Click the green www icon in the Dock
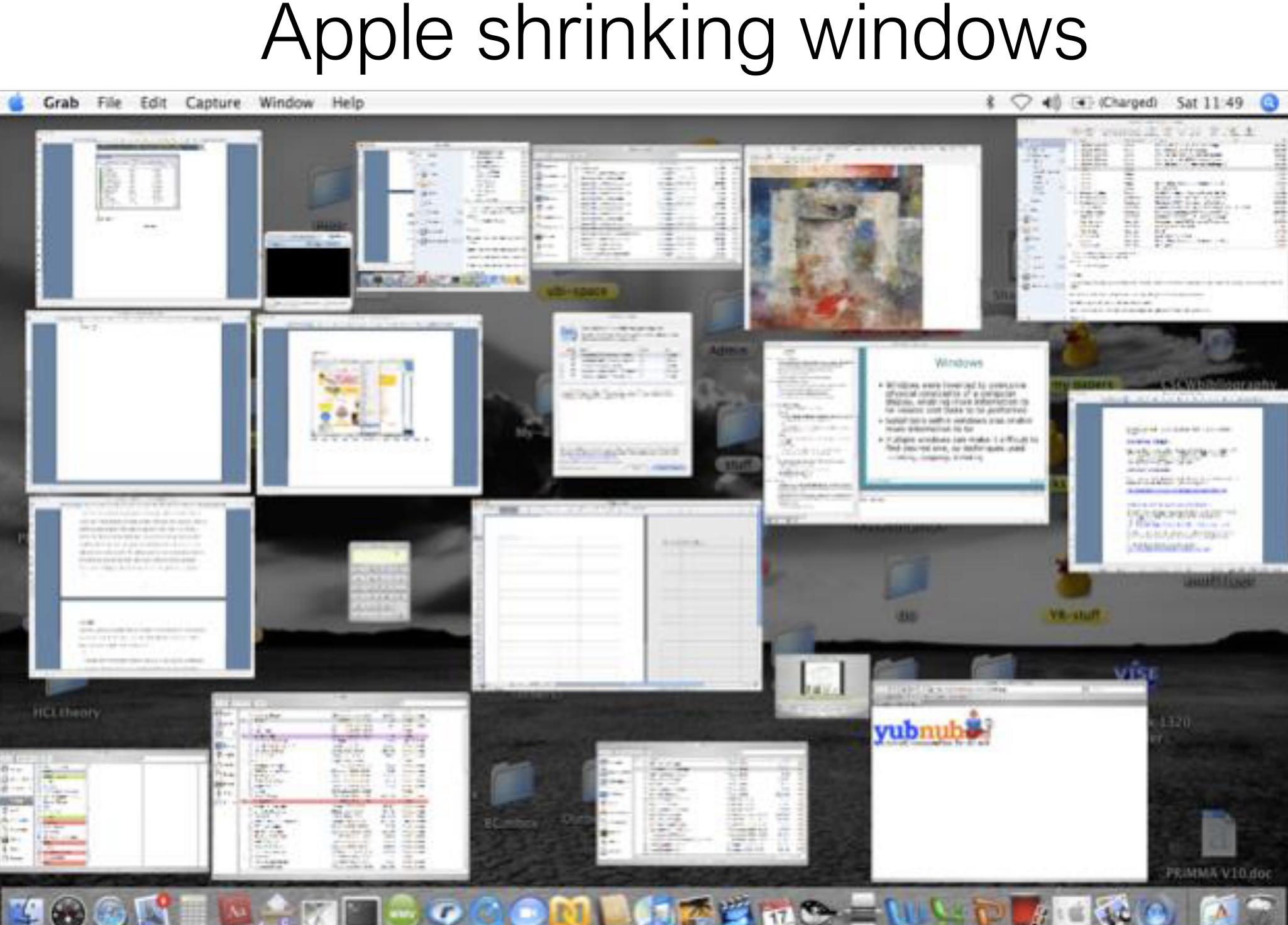The image size is (1288, 925). (x=402, y=910)
